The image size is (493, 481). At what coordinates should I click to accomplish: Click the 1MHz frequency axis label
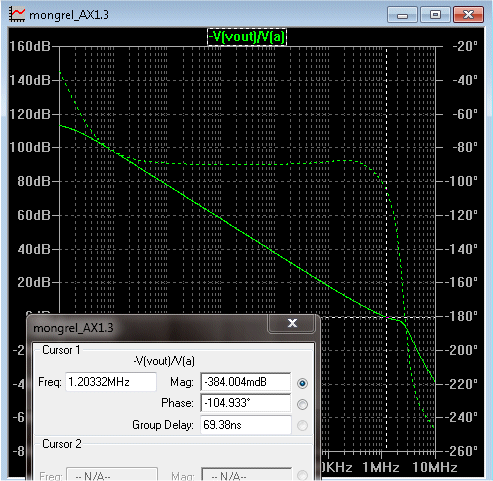click(381, 467)
